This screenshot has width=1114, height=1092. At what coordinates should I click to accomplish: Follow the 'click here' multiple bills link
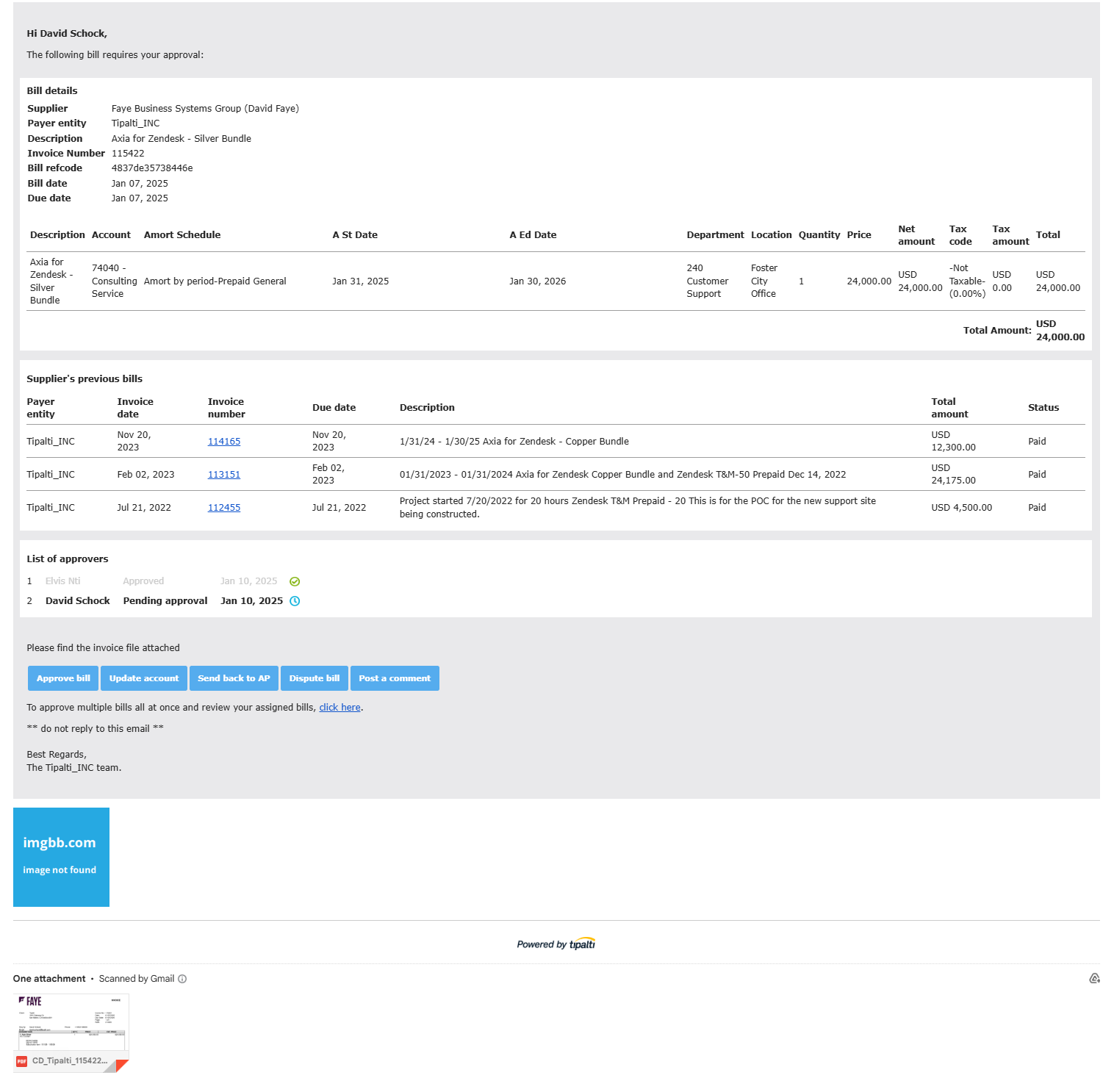point(339,708)
